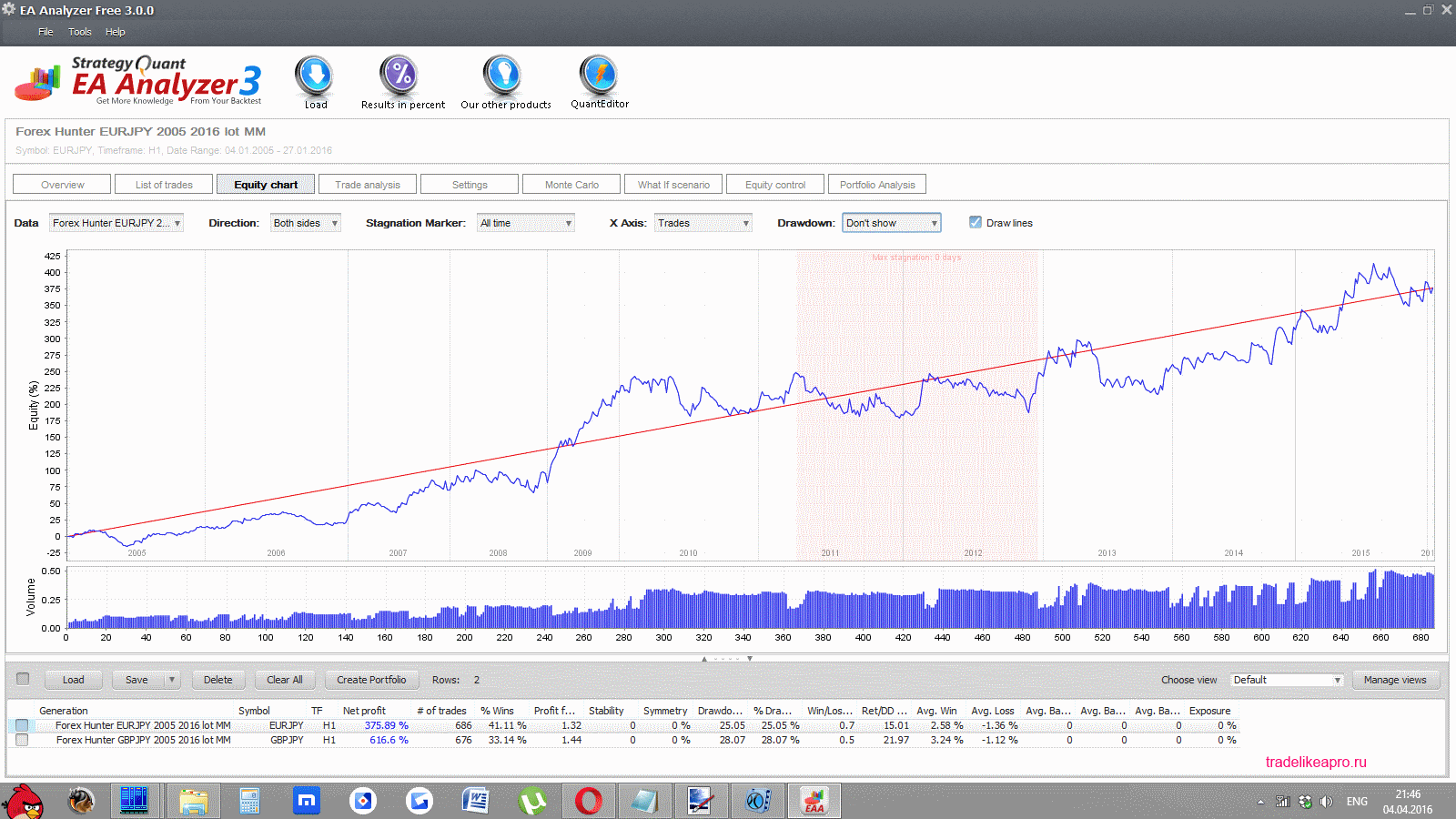Switch to the Monte Carlo tab

[571, 185]
